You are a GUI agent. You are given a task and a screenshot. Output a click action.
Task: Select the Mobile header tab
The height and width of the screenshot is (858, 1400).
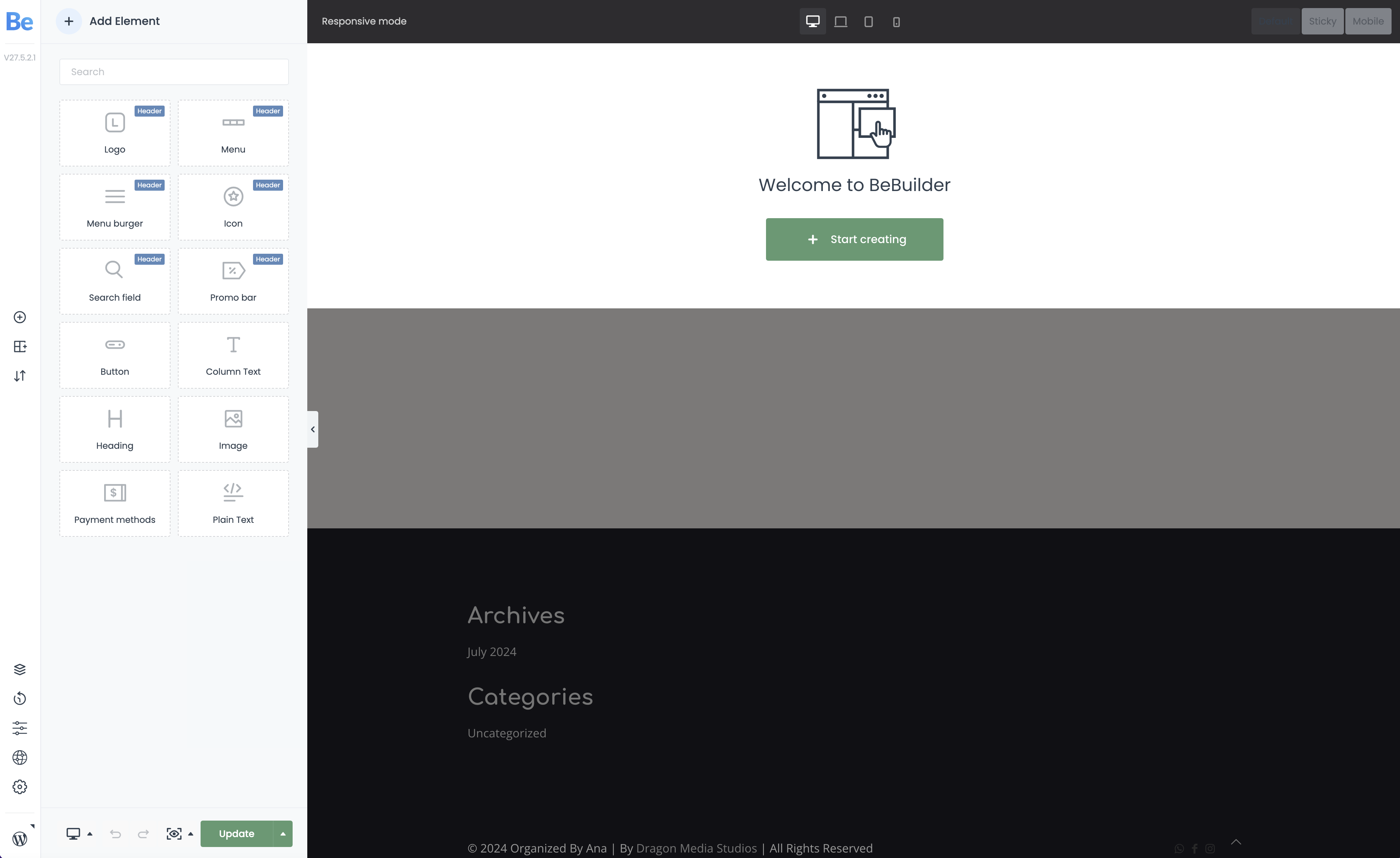tap(1368, 22)
